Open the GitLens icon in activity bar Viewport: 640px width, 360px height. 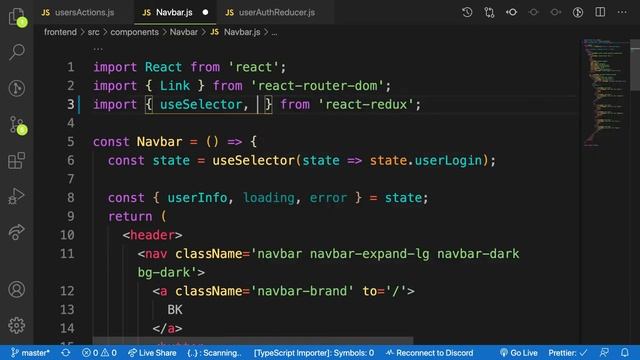(17, 88)
